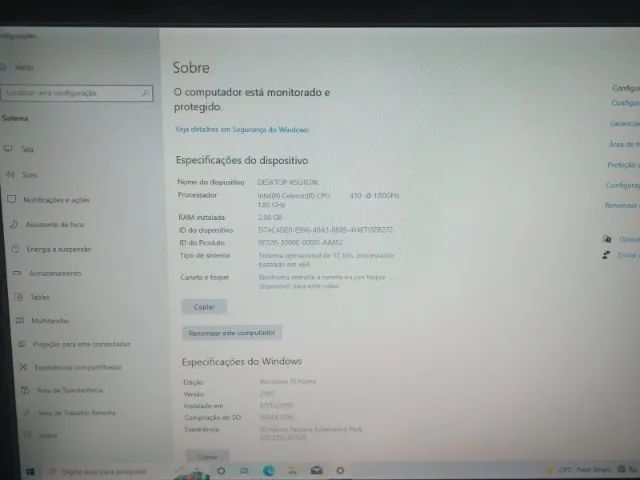The image size is (640, 480).
Task: Click Copiar under Windows specifications
Action: click(x=207, y=457)
